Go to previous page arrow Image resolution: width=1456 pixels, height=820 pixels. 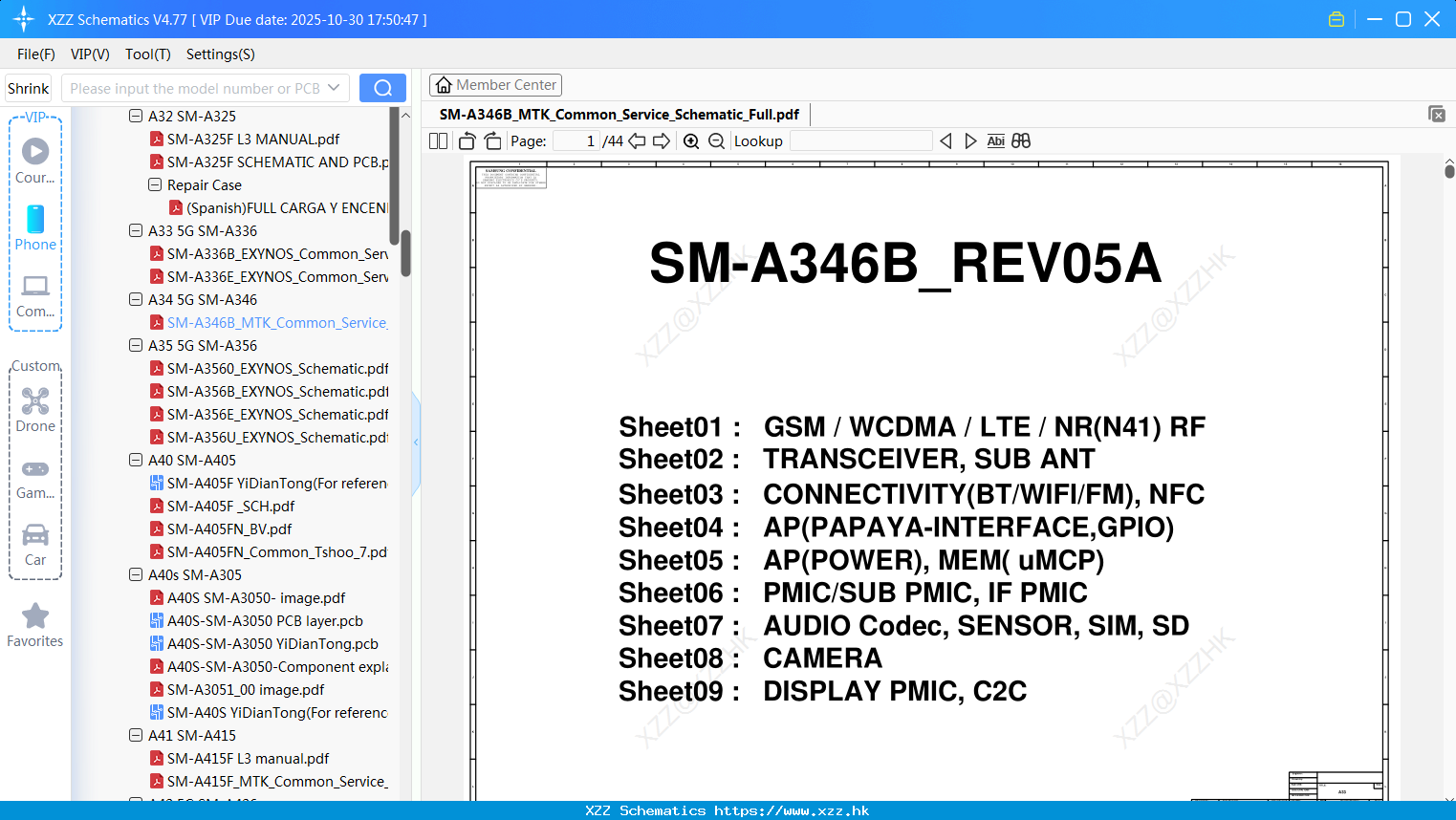click(637, 140)
